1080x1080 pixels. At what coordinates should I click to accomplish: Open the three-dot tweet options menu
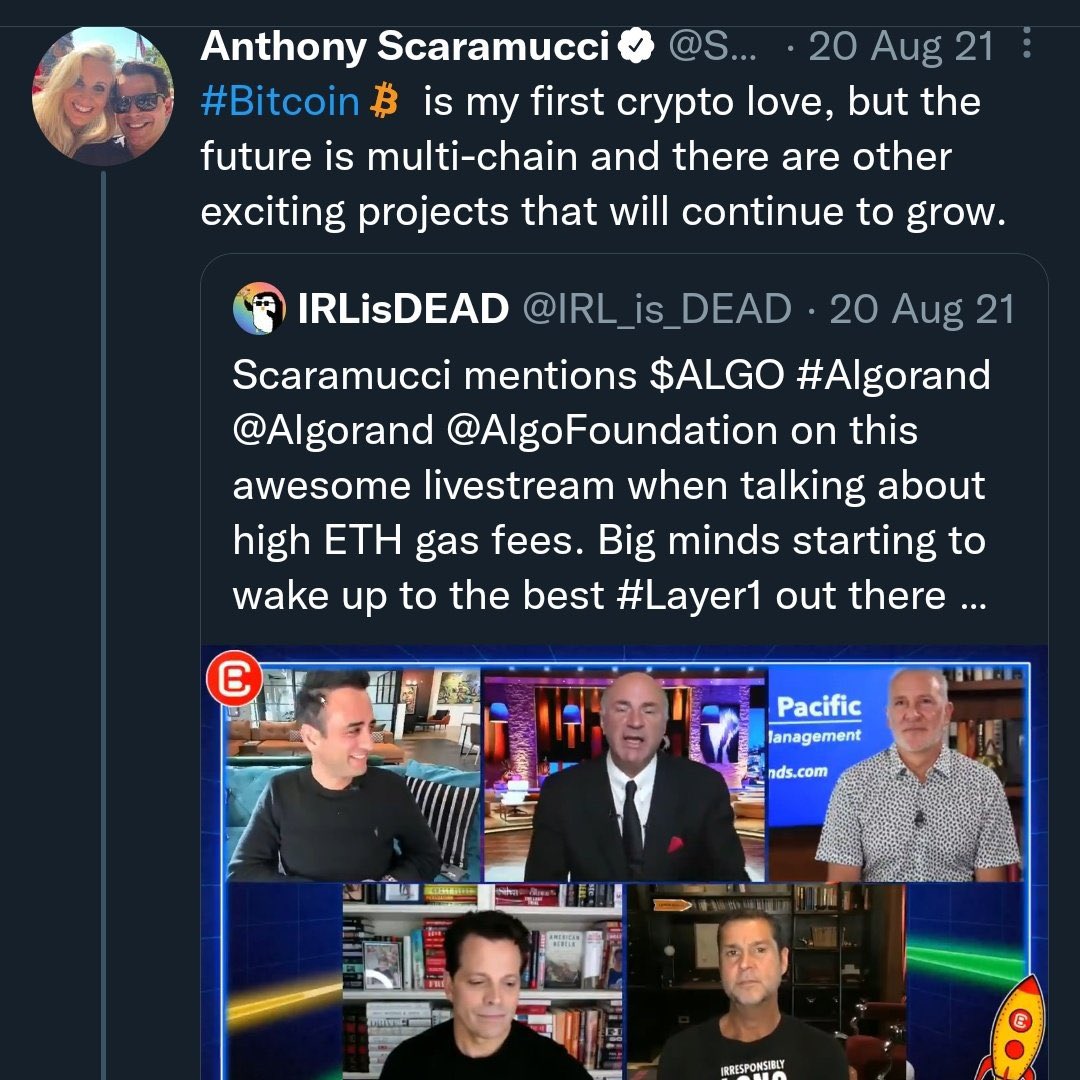[x=1026, y=43]
